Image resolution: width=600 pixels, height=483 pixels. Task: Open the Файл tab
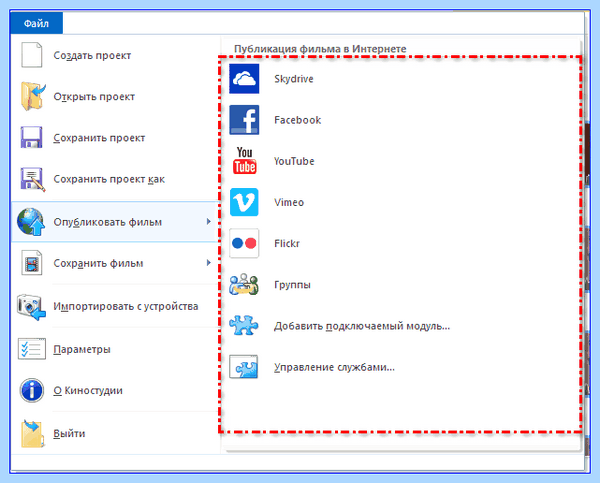pos(36,23)
